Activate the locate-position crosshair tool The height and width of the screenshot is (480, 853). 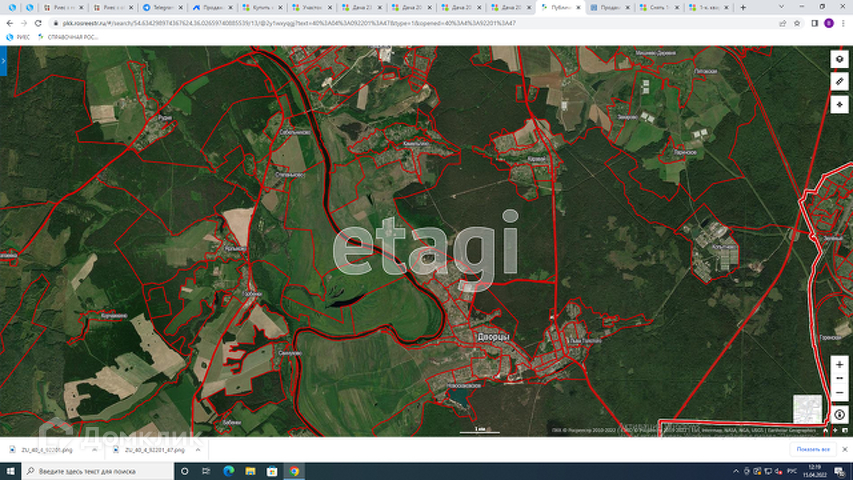(839, 104)
